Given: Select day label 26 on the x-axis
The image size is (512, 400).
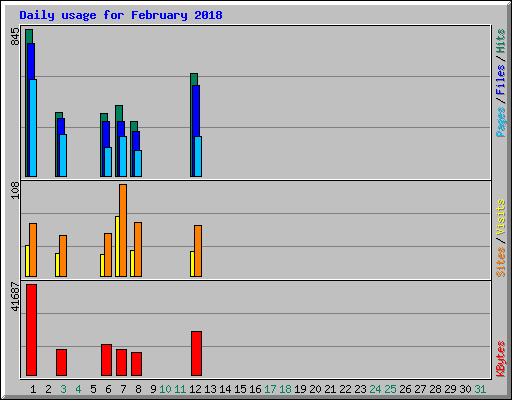Looking at the screenshot, I should point(405,389).
